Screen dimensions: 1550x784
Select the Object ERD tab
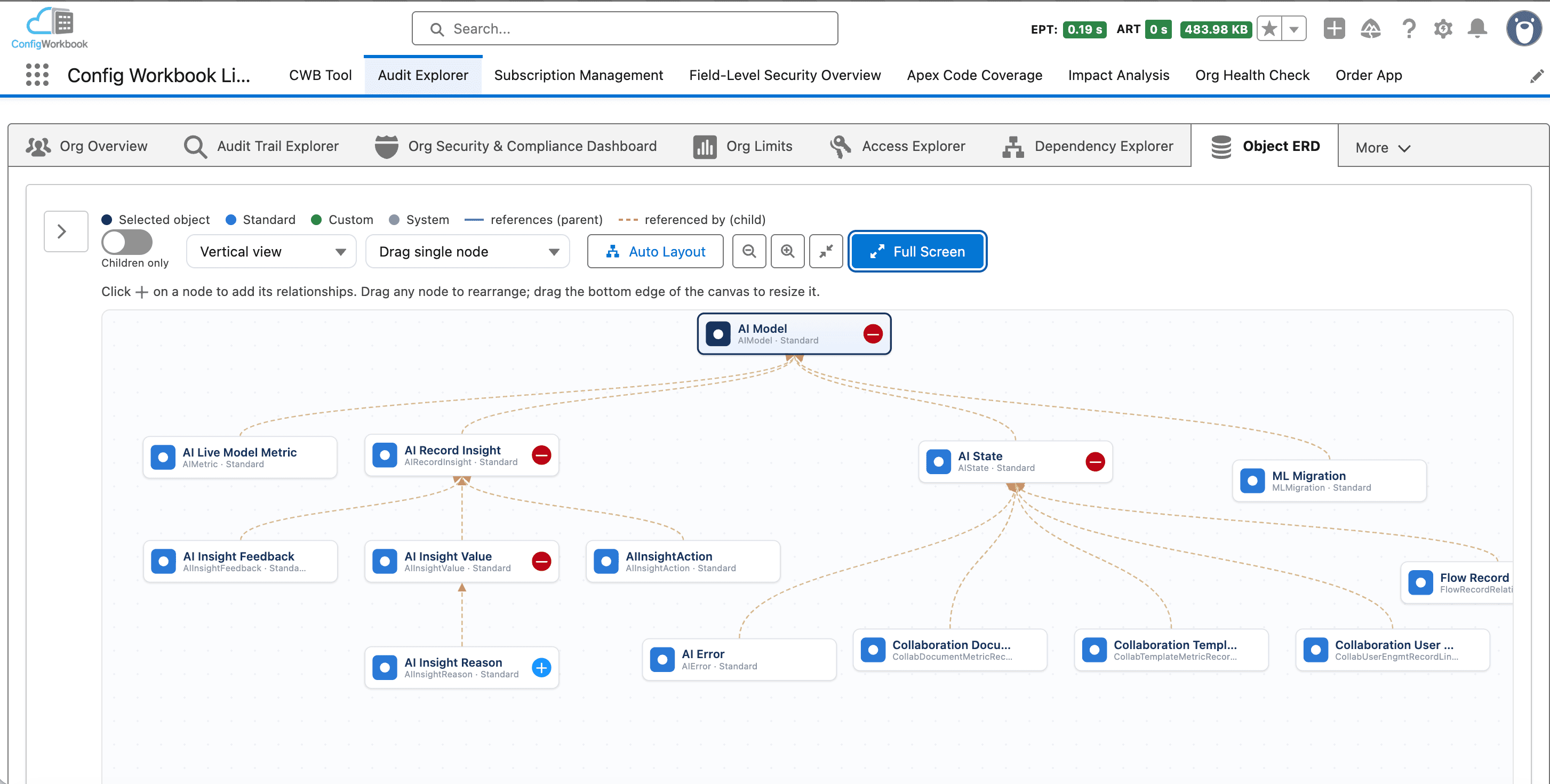[x=1265, y=146]
